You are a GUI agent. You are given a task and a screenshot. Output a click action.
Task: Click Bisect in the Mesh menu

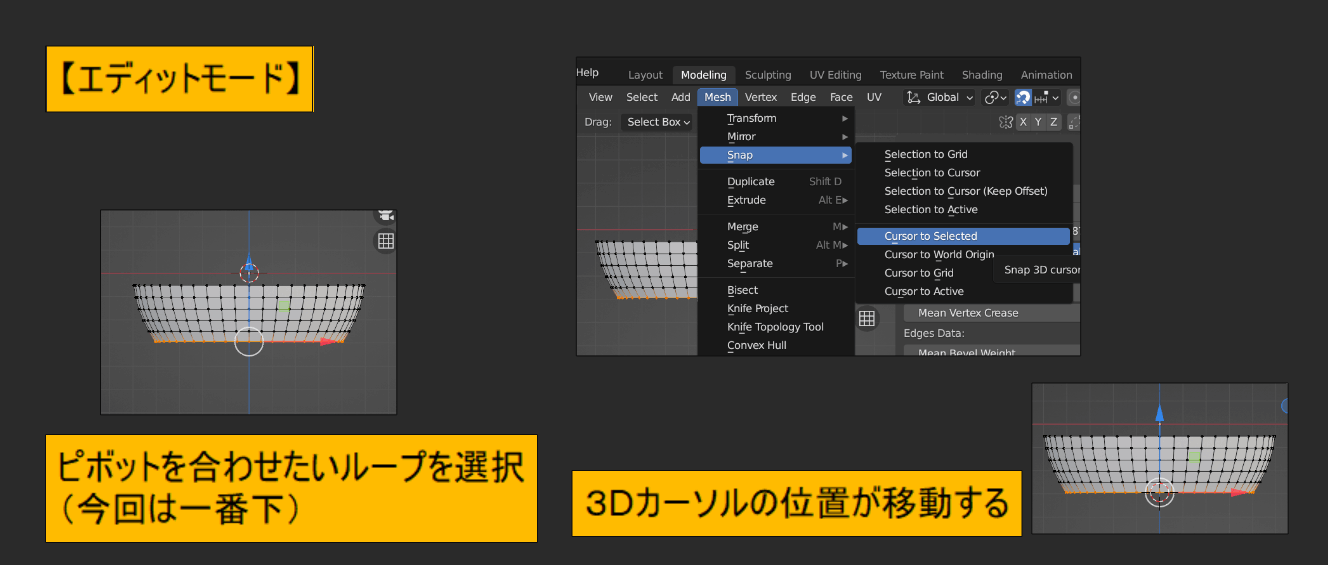(x=775, y=290)
